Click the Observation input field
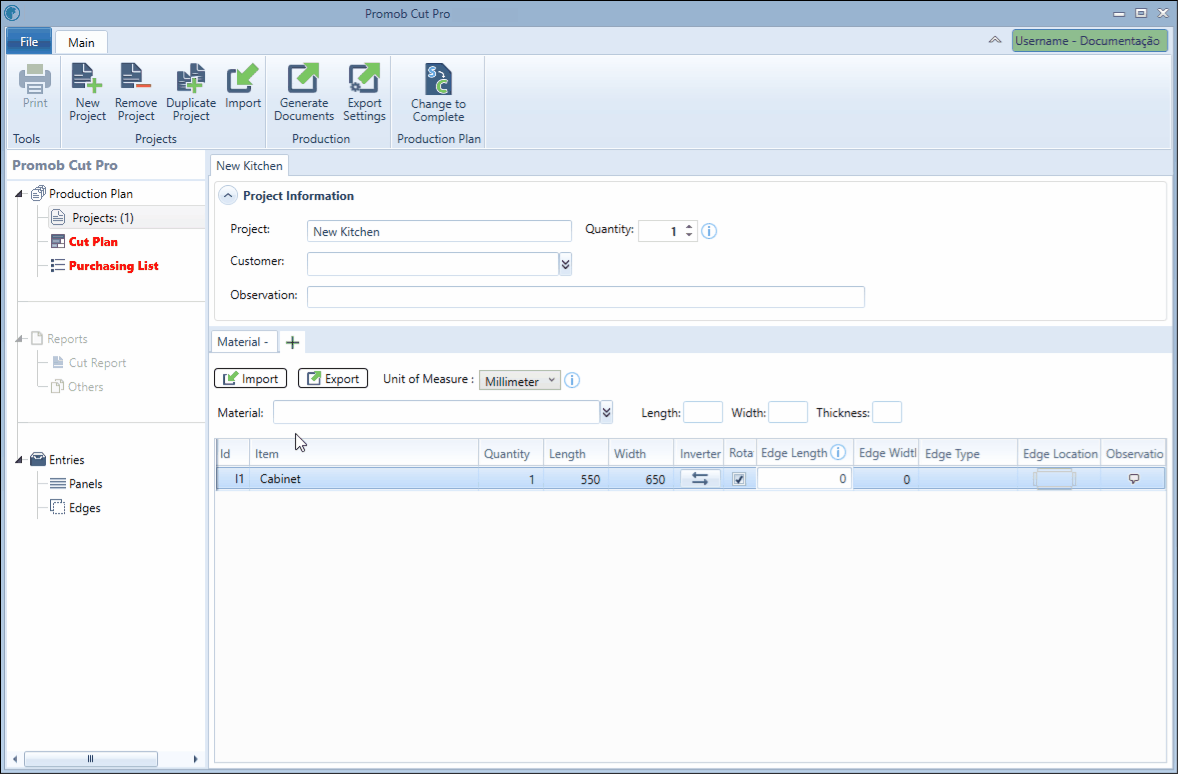The width and height of the screenshot is (1178, 774). click(586, 297)
